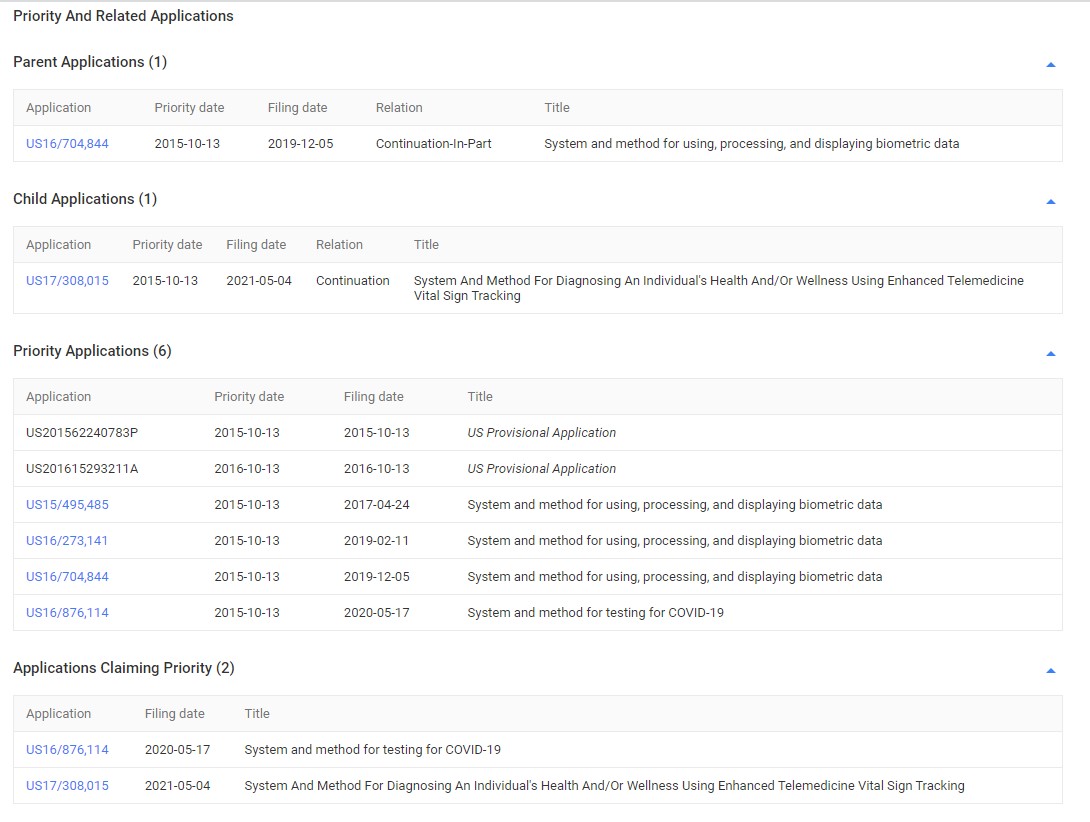
Task: Open US17/308,015 under Applications Claiming Priority
Action: (x=67, y=786)
